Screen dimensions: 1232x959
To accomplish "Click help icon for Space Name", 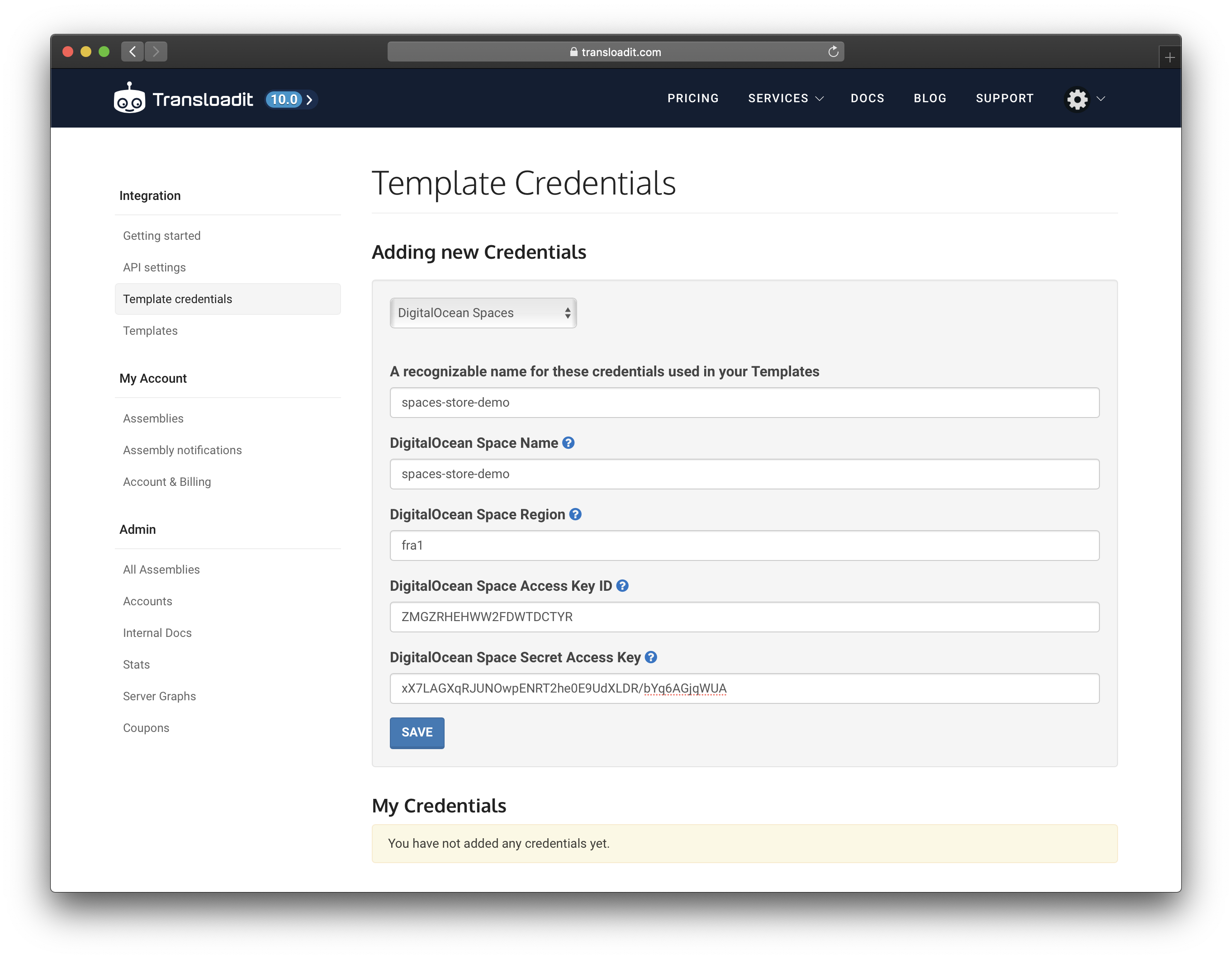I will (569, 443).
